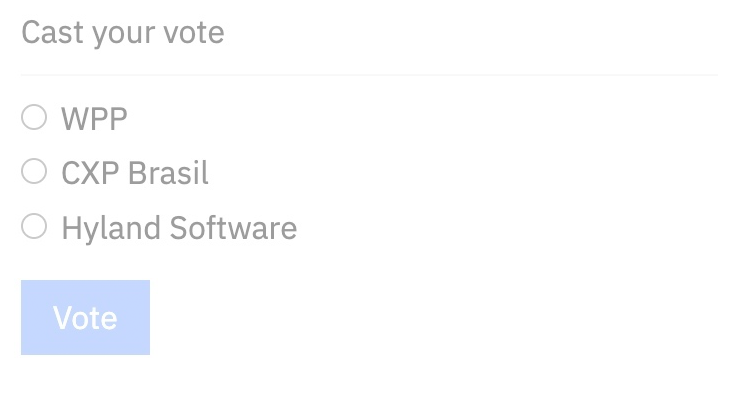Pick the first poll option's radio circle
Screen dimensions: 730x398
coord(34,117)
